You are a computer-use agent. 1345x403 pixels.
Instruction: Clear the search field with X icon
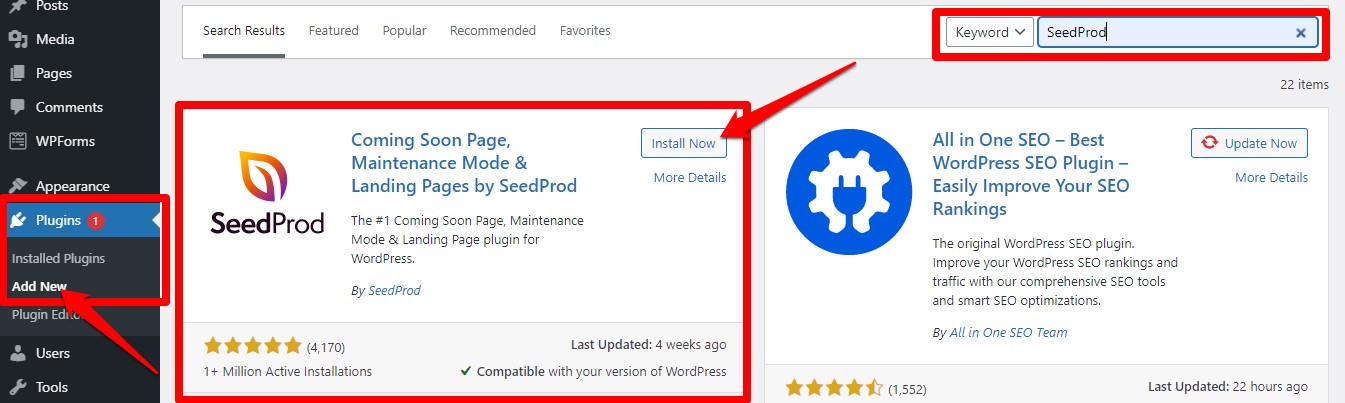[1300, 33]
